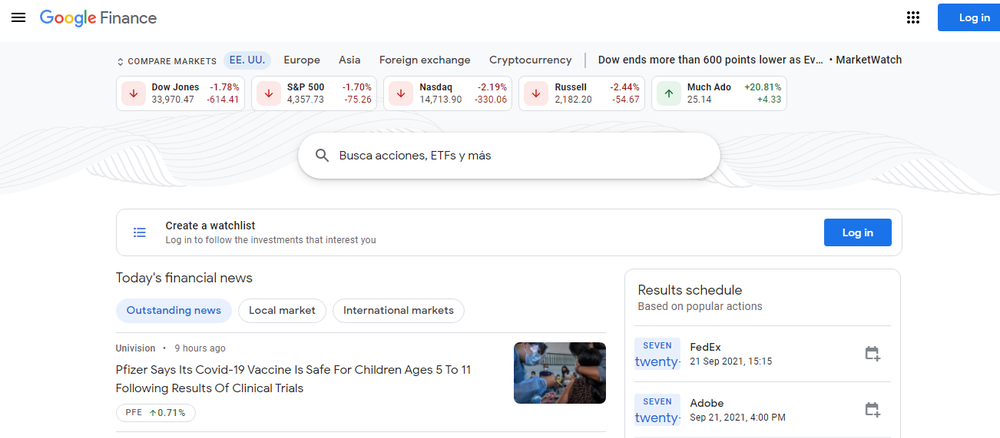Viewport: 1000px width, 438px height.
Task: Select the EE. UU. market tab
Action: 247,60
